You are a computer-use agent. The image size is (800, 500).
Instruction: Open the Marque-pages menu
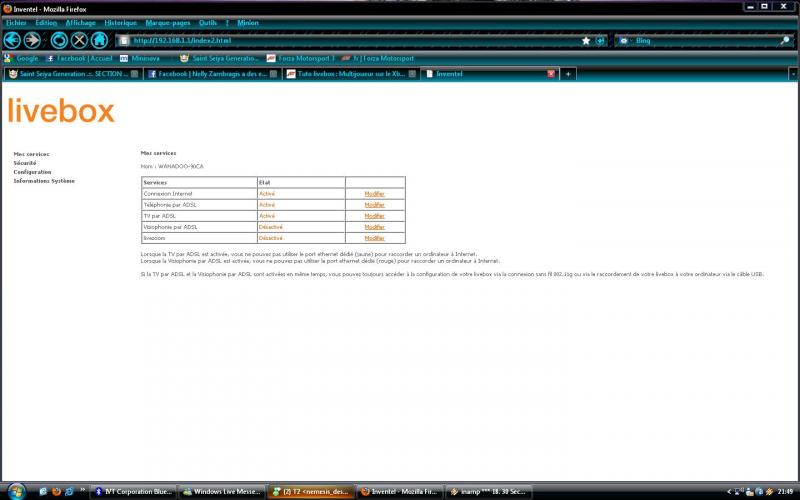(x=168, y=23)
